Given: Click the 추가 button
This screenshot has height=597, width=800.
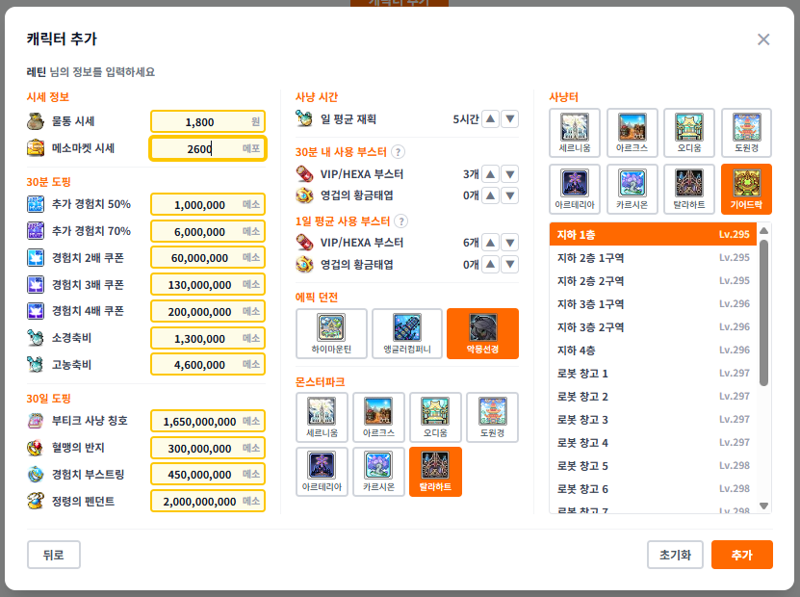Looking at the screenshot, I should 742,555.
